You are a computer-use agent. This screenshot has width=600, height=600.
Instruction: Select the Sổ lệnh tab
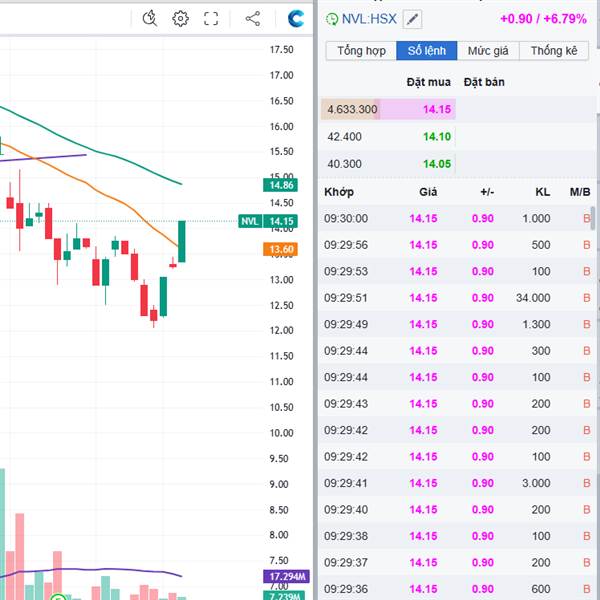427,51
